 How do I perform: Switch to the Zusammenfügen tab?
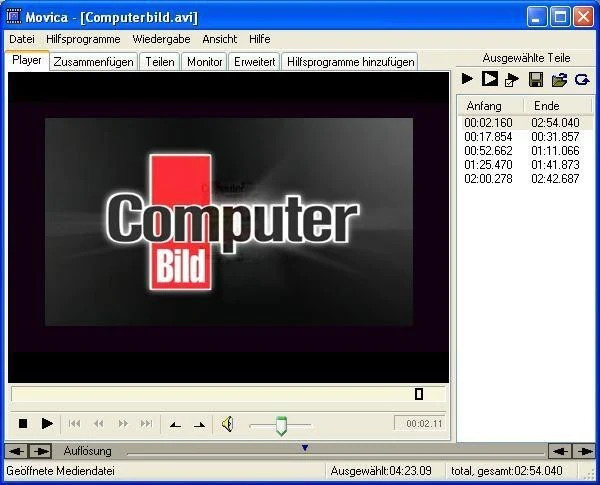[93, 62]
